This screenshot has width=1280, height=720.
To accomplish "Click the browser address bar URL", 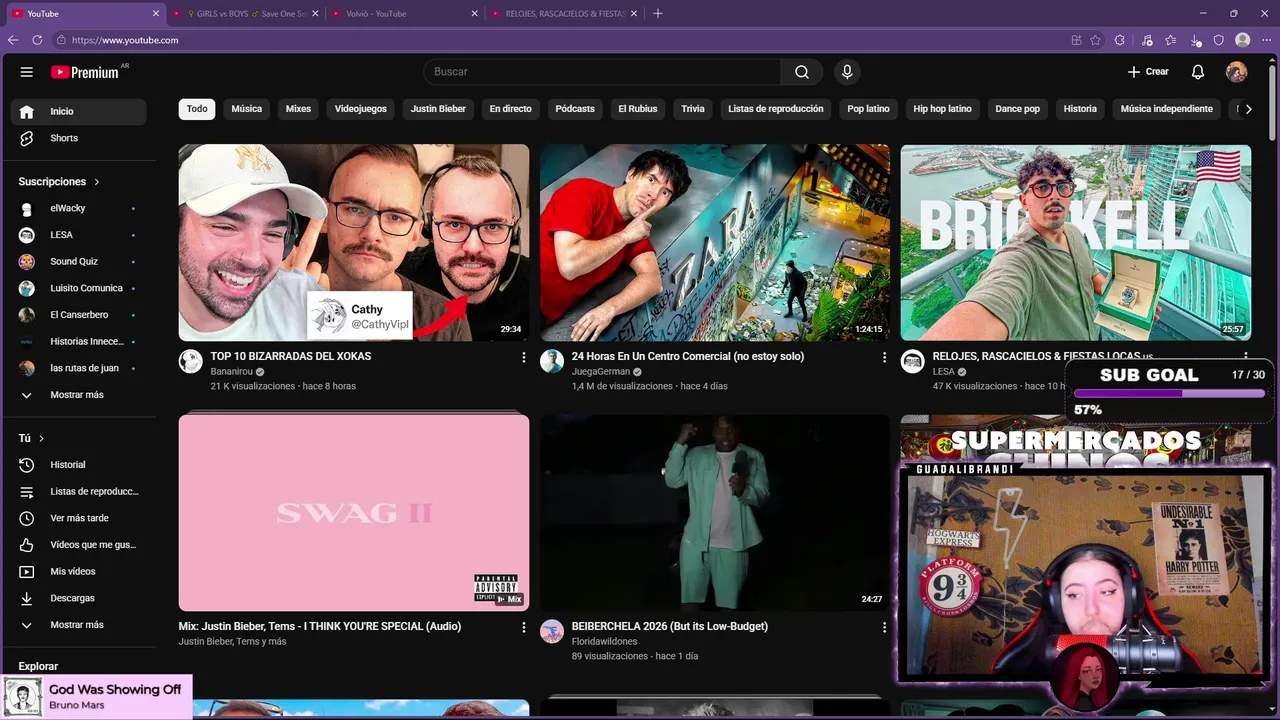I will point(125,40).
